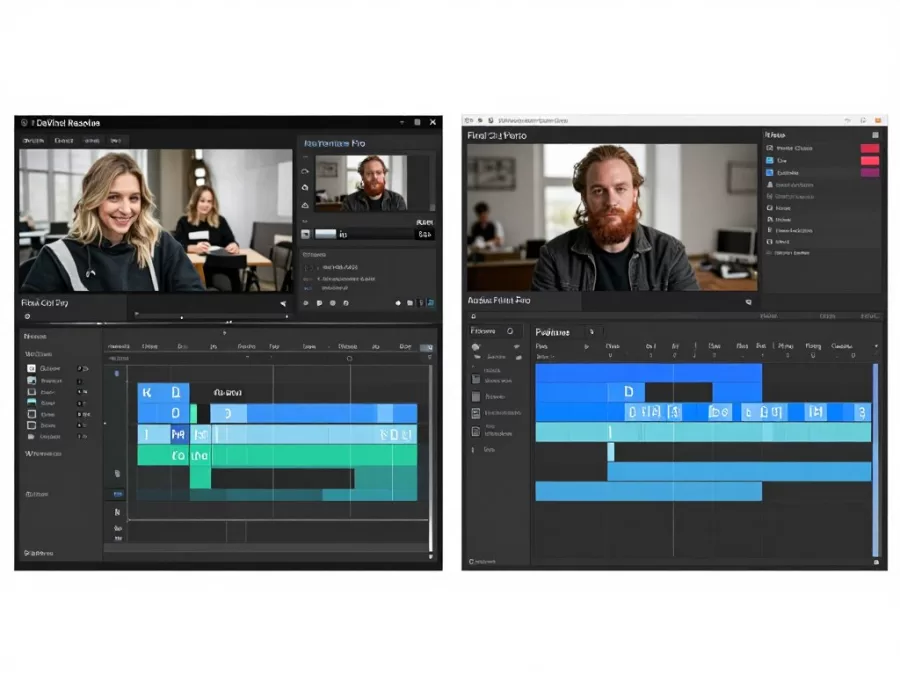
Task: Click the vertical scrollbar of the right window timeline
Action: point(875,459)
